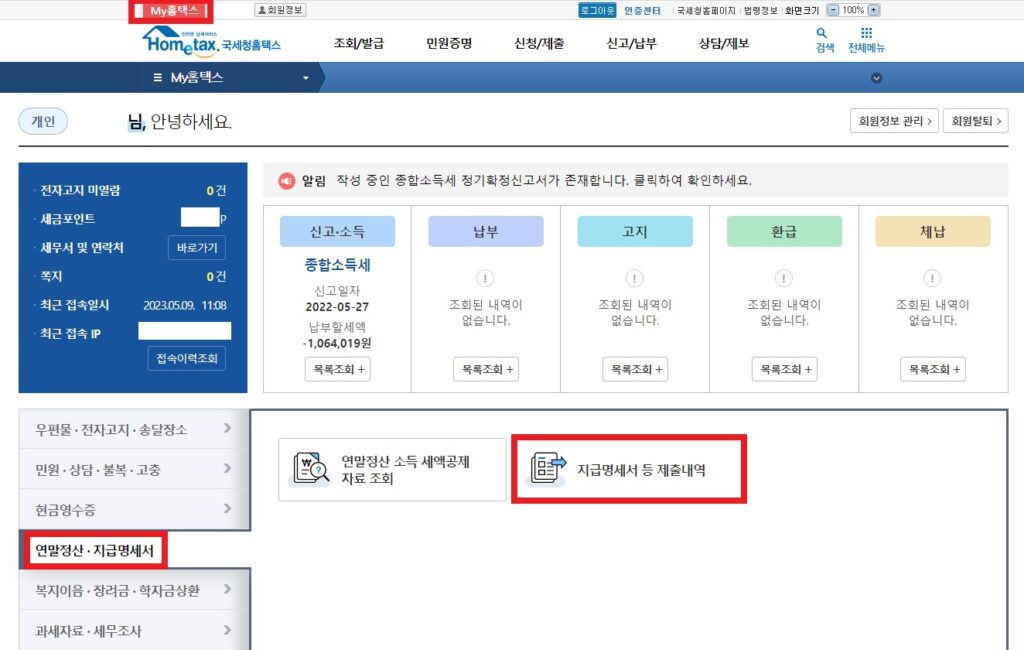The width and height of the screenshot is (1024, 650).
Task: Open the 신고/납부 menu
Action: pos(632,41)
